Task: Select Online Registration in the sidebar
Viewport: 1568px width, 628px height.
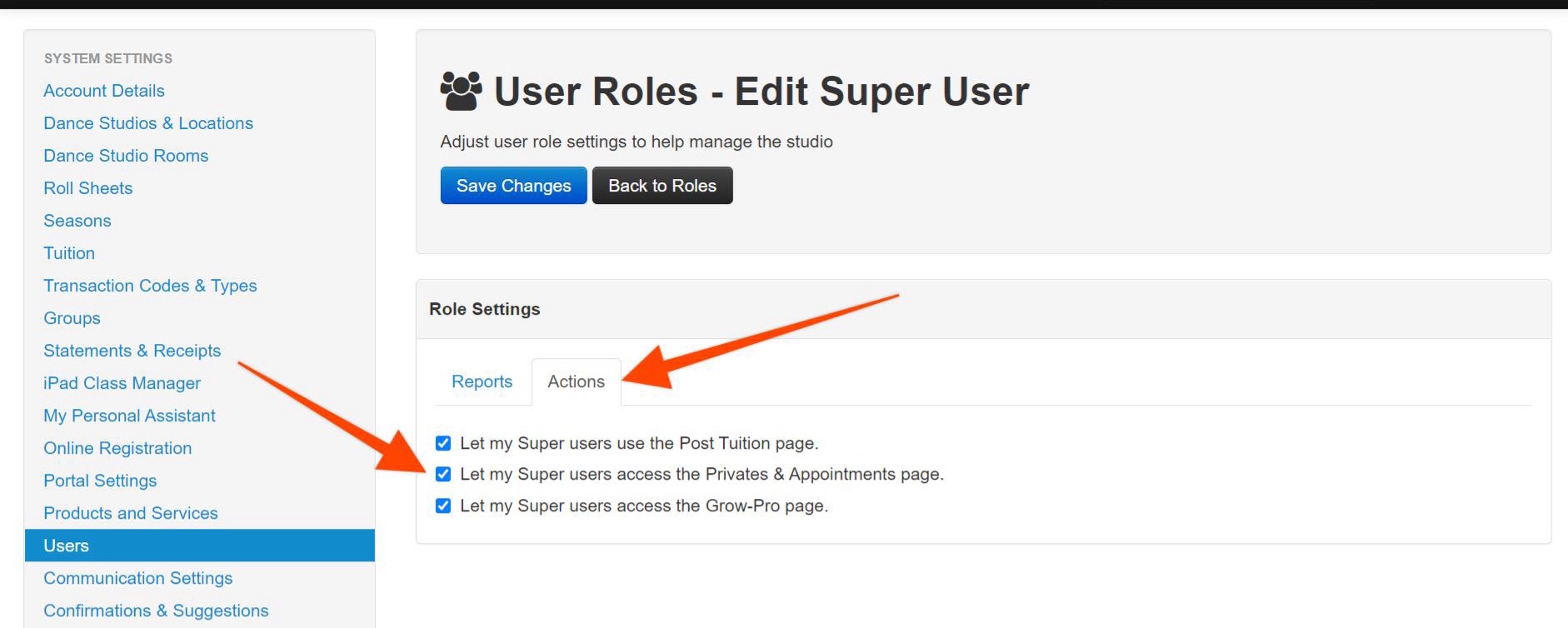Action: [x=117, y=448]
